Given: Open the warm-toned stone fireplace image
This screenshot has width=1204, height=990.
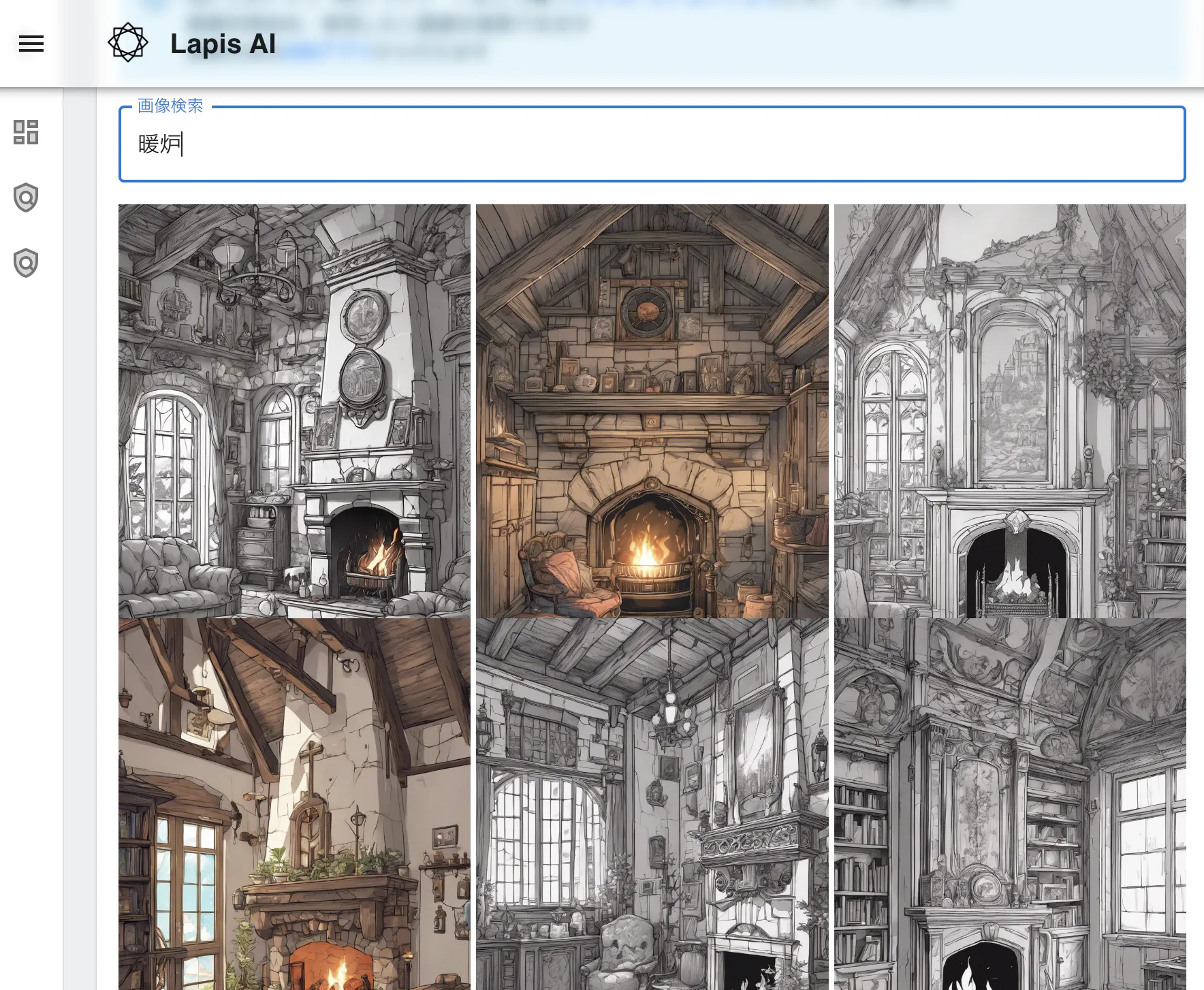Looking at the screenshot, I should coord(652,411).
